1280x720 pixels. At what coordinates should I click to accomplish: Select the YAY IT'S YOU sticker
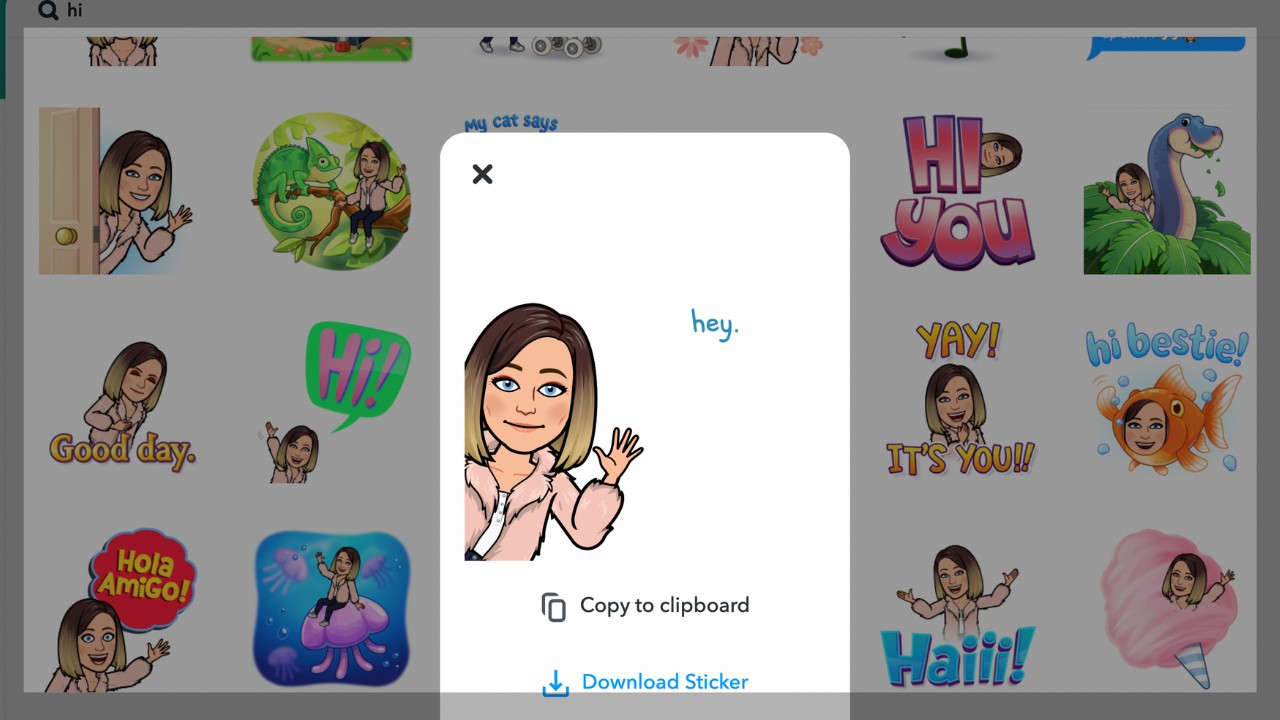coord(960,398)
